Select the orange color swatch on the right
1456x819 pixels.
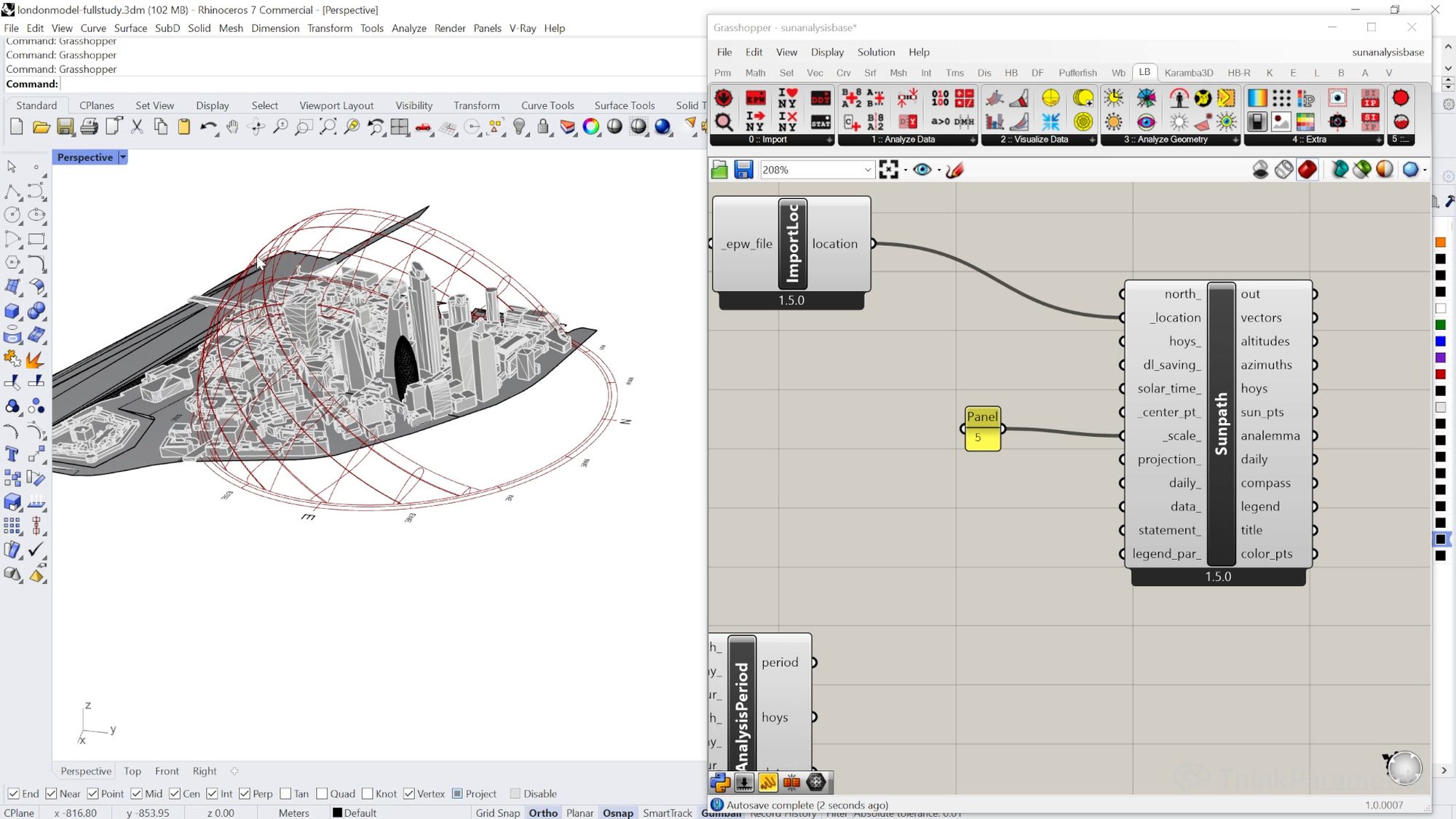[1440, 242]
